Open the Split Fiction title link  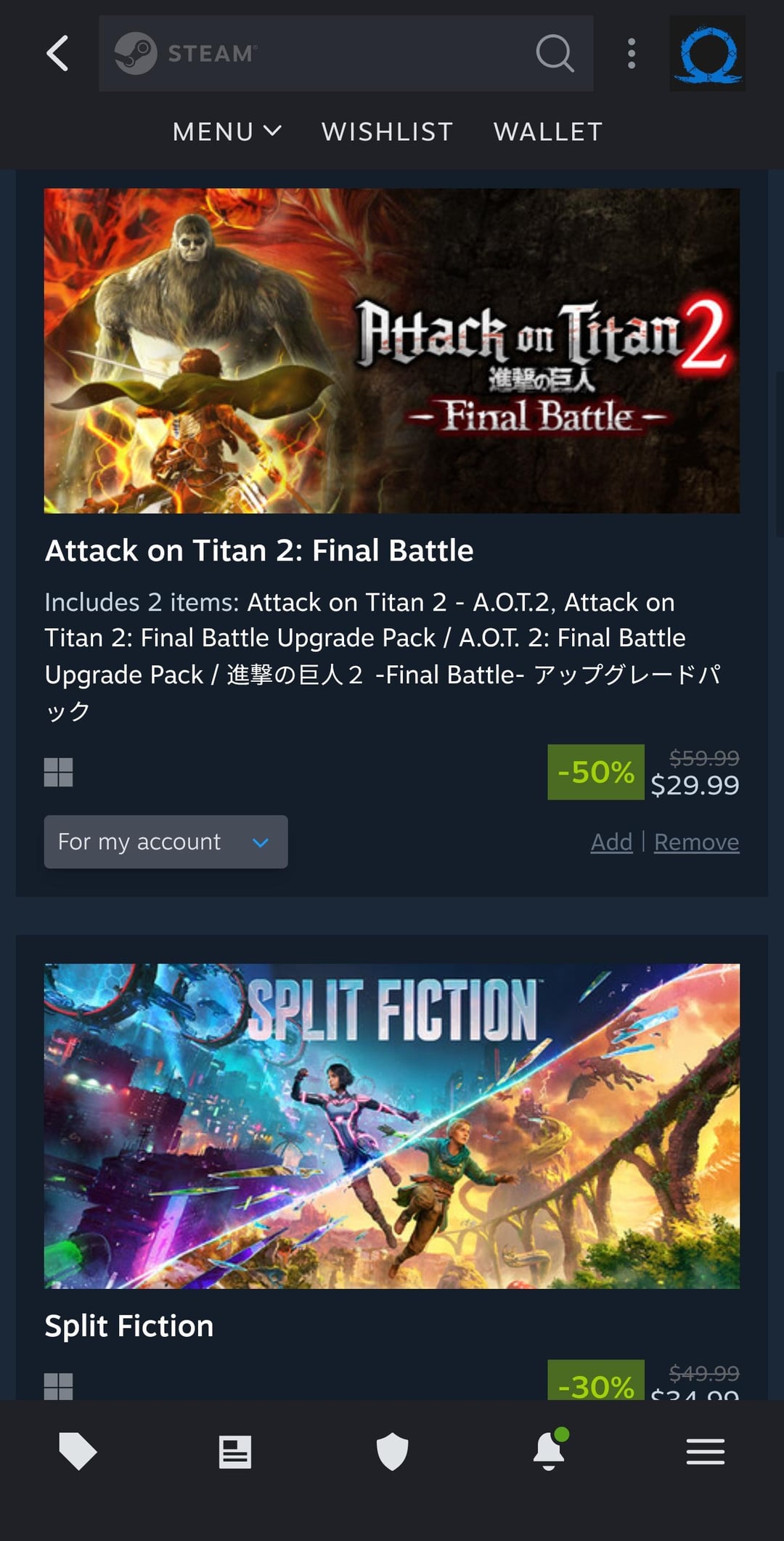pyautogui.click(x=129, y=1326)
